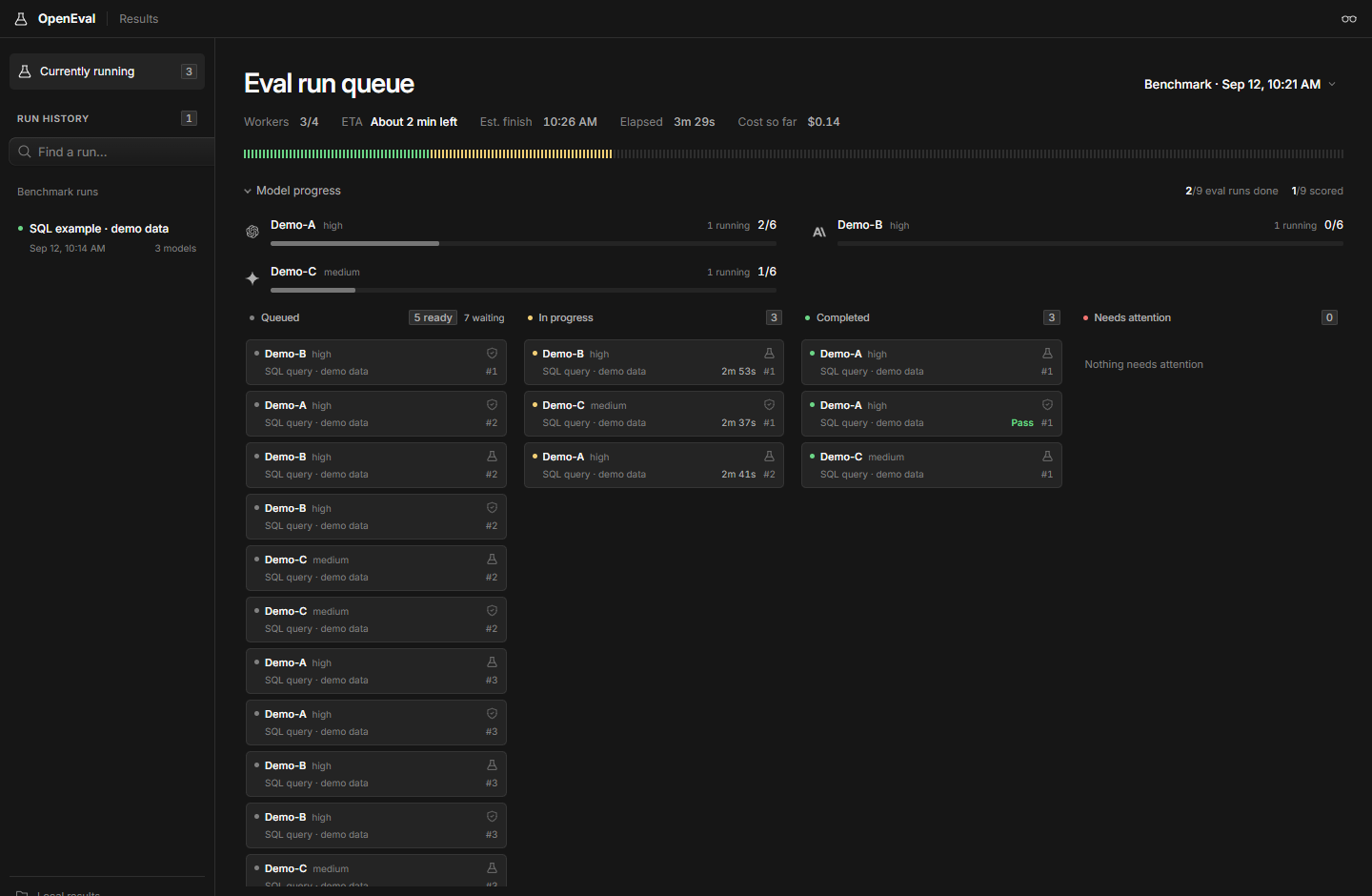Open the Results tab in header
The image size is (1372, 896).
point(139,19)
